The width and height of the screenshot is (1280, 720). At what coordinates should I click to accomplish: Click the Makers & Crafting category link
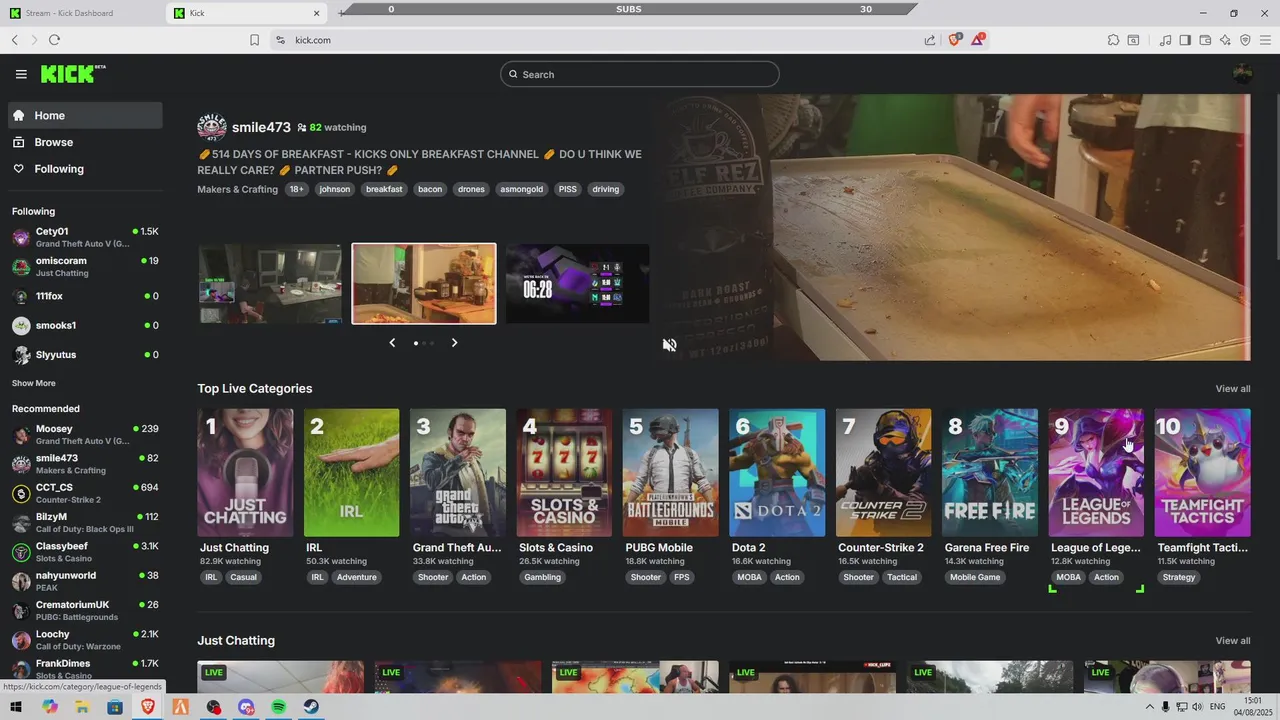click(237, 189)
